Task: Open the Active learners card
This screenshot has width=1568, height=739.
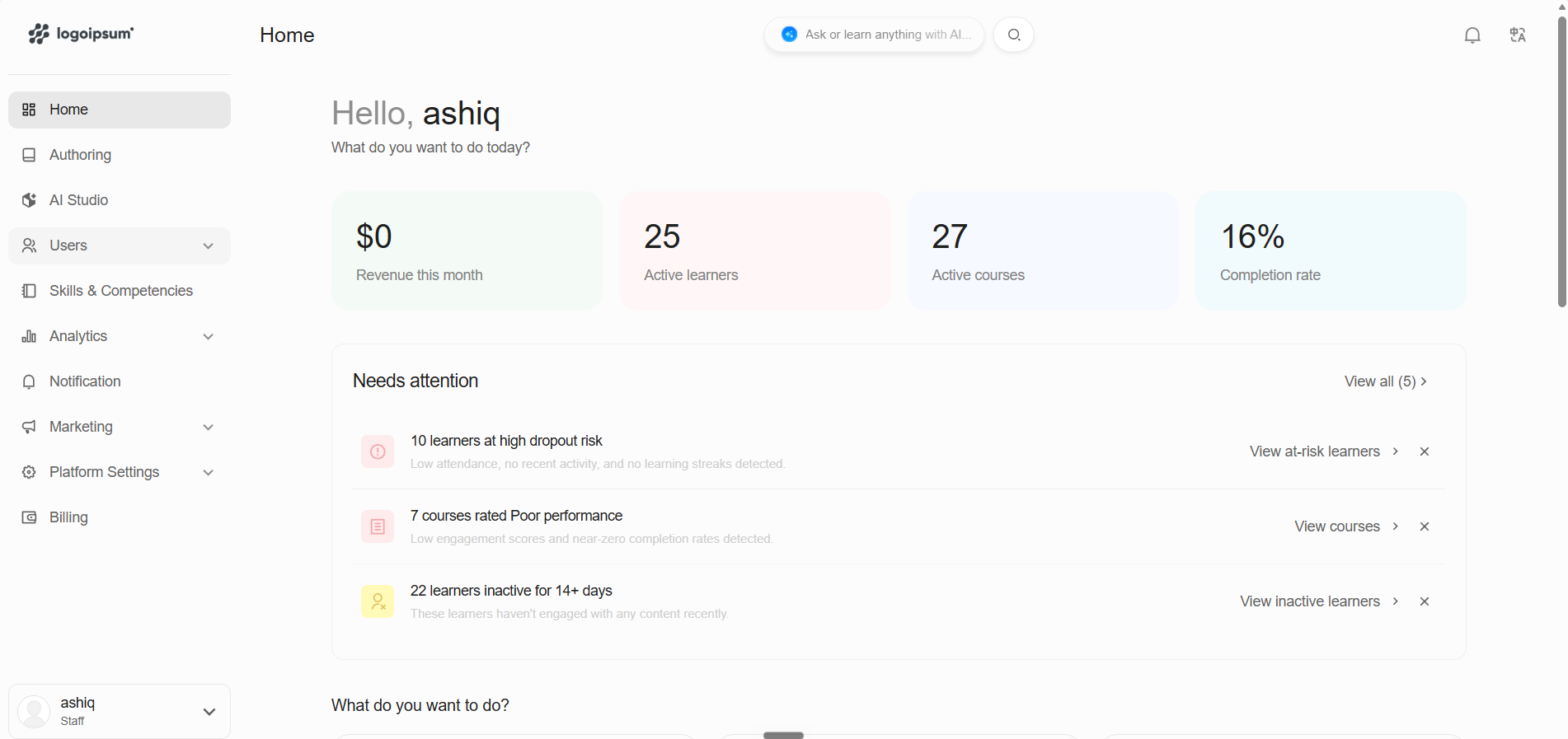Action: click(754, 251)
